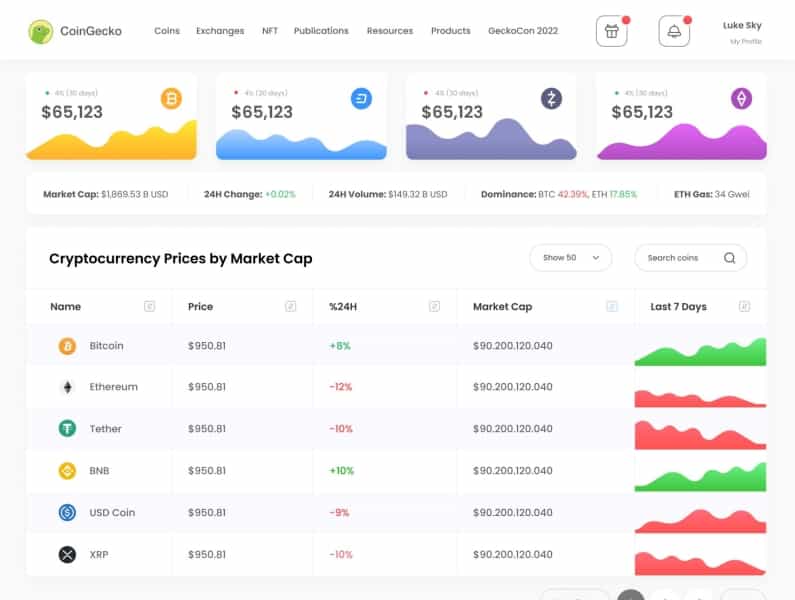795x600 pixels.
Task: Click BNB's +10% change value
Action: 342,471
